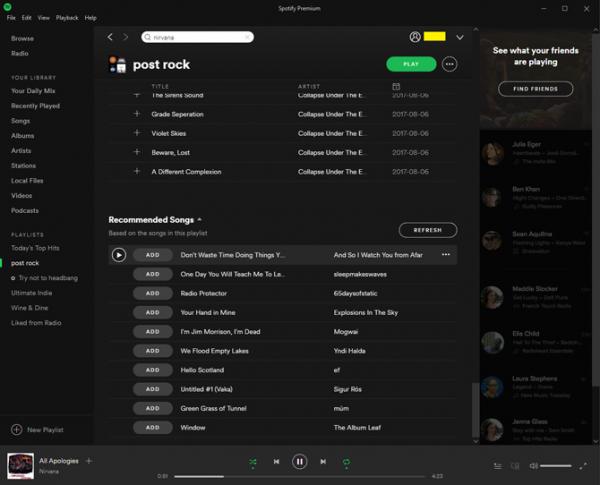
Task: Open the play queue
Action: pyautogui.click(x=498, y=466)
